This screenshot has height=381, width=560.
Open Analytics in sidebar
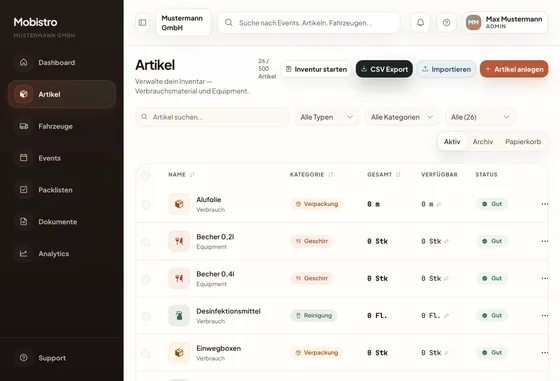[x=62, y=254]
